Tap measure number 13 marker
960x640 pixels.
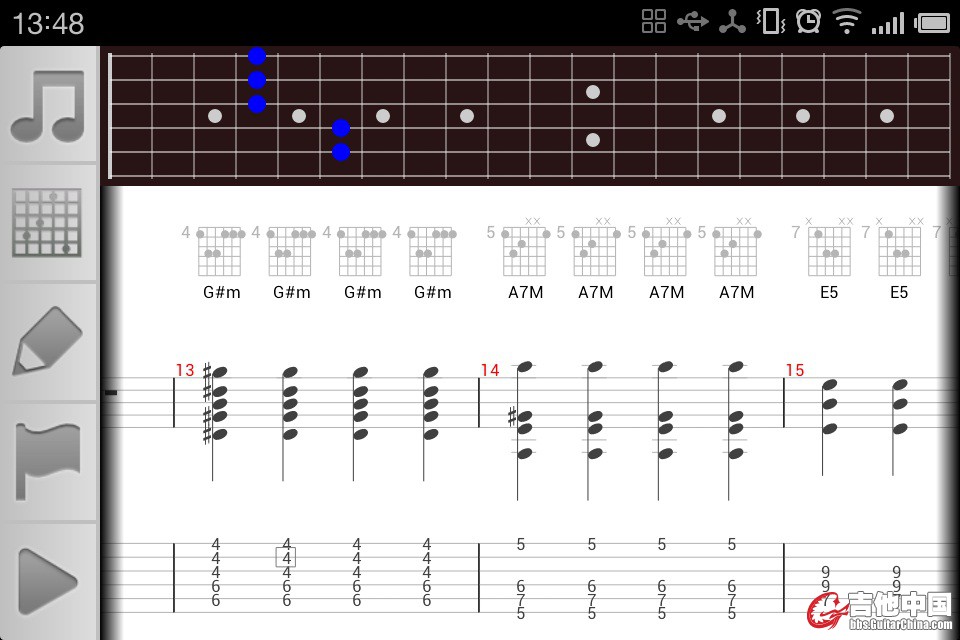click(x=185, y=371)
